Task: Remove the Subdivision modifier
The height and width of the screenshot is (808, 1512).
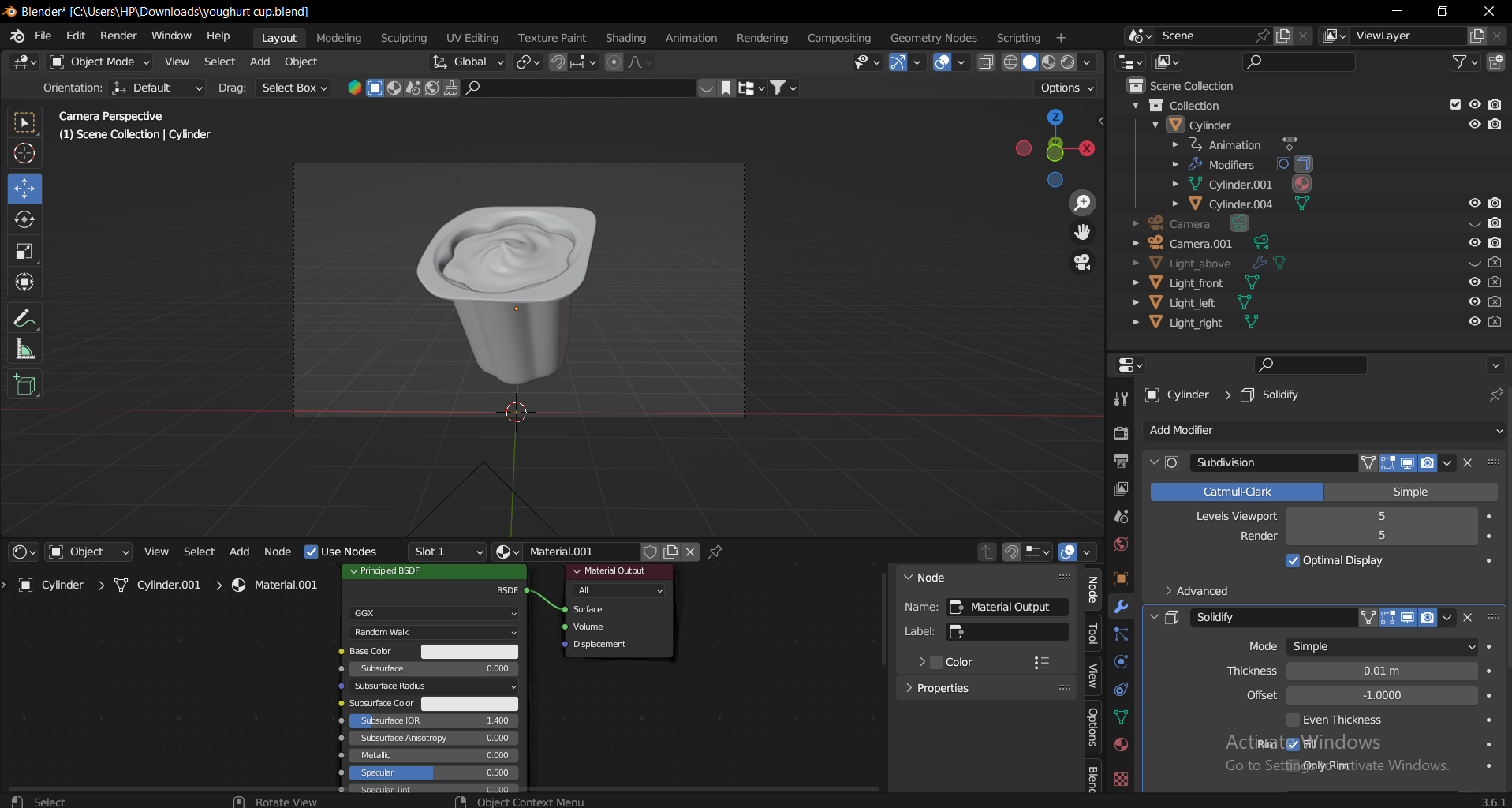Action: point(1468,462)
